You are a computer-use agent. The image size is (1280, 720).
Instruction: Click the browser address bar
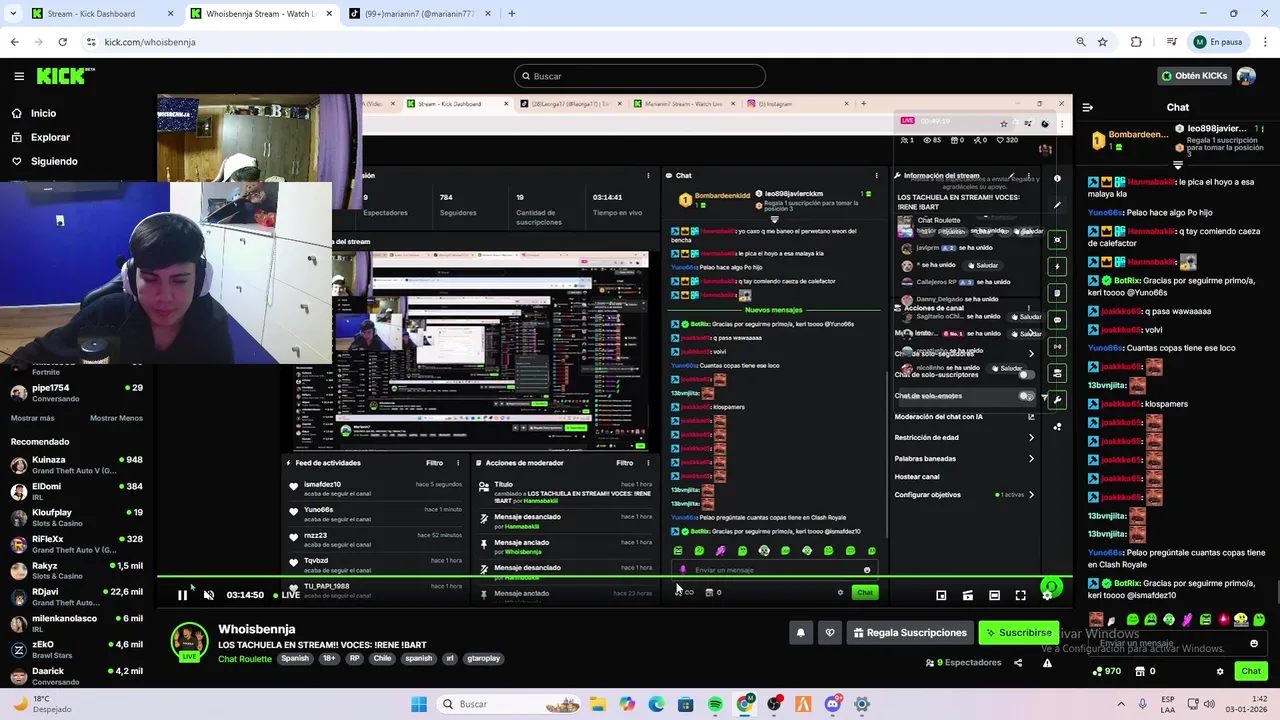click(x=580, y=42)
